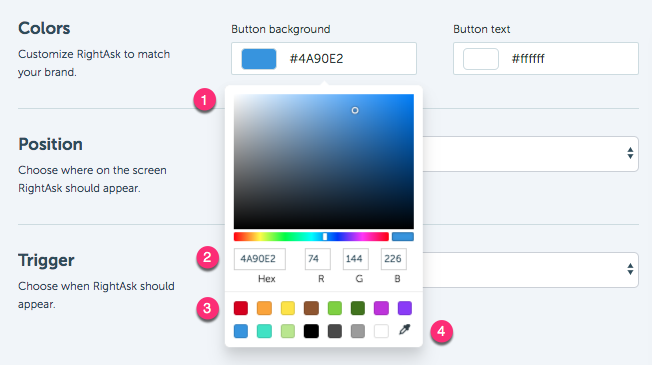Image resolution: width=652 pixels, height=365 pixels.
Task: Click 'Customize RightAsk to match your brand' text
Action: coord(94,63)
